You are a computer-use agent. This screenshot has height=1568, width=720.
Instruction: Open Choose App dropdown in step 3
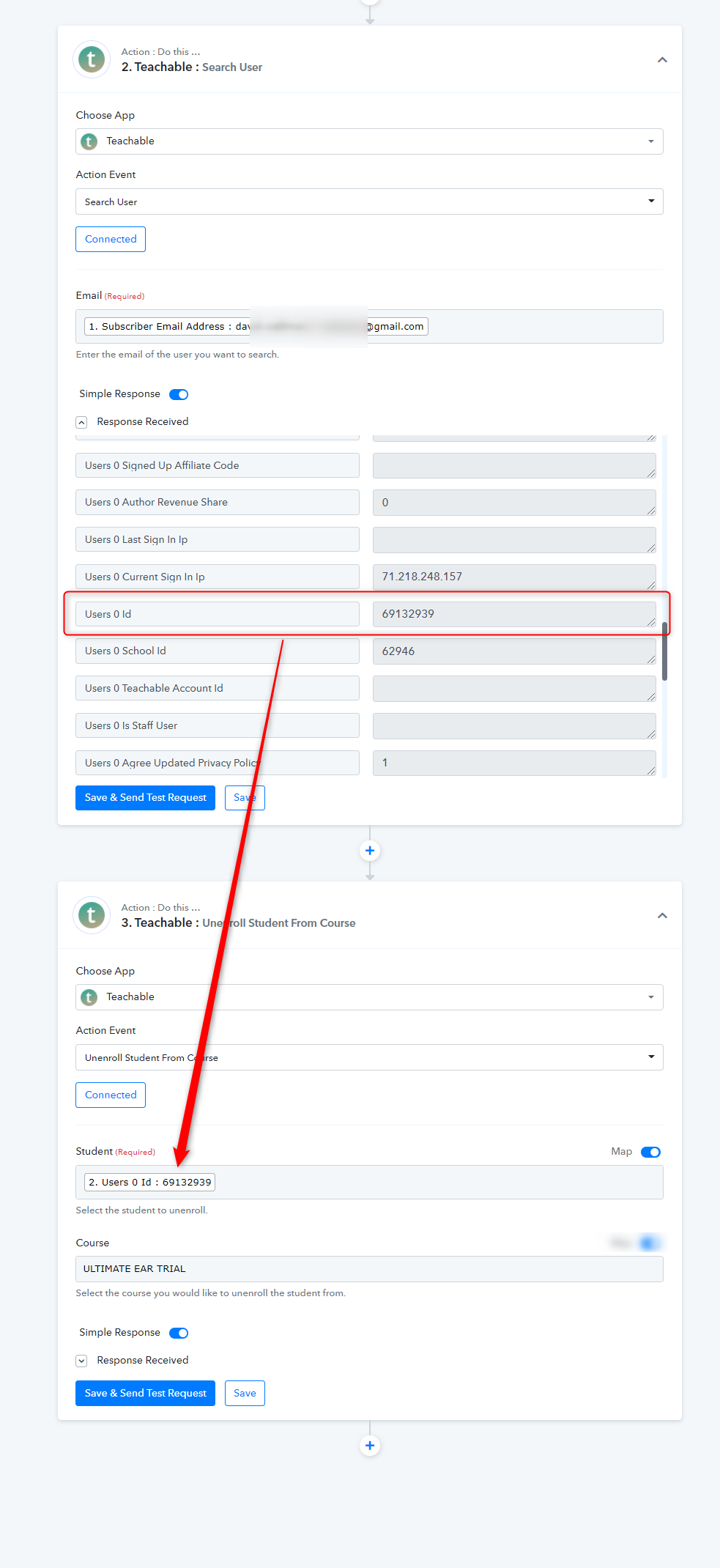pyautogui.click(x=369, y=997)
